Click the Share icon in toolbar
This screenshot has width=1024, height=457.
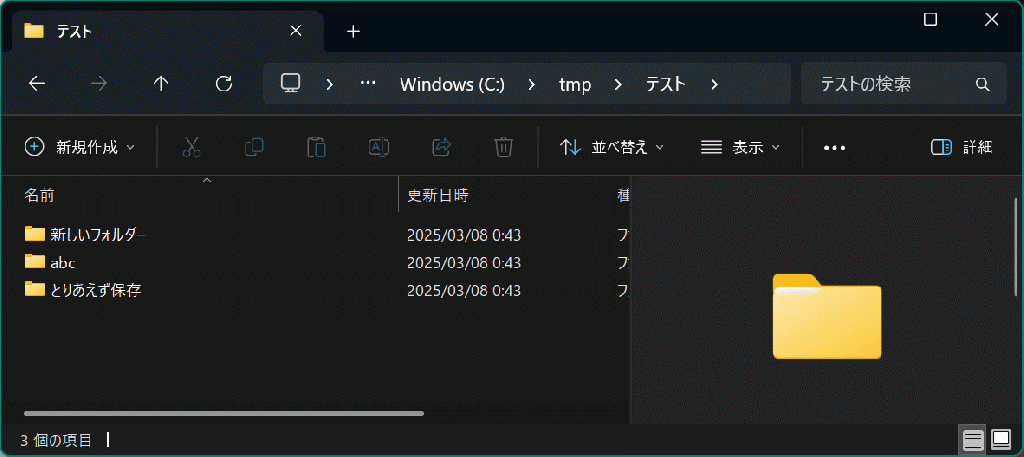click(x=441, y=147)
